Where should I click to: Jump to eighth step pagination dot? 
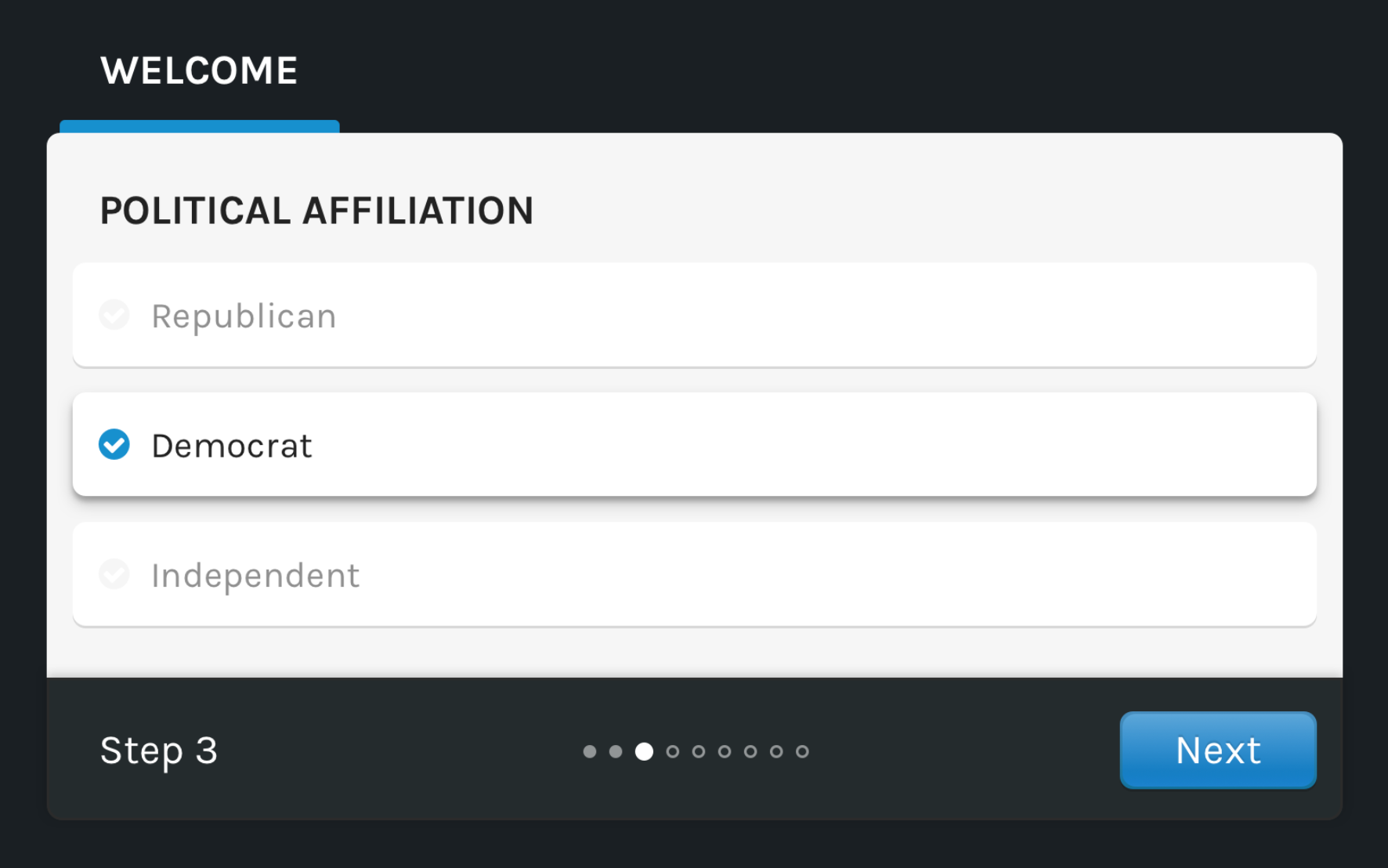776,751
